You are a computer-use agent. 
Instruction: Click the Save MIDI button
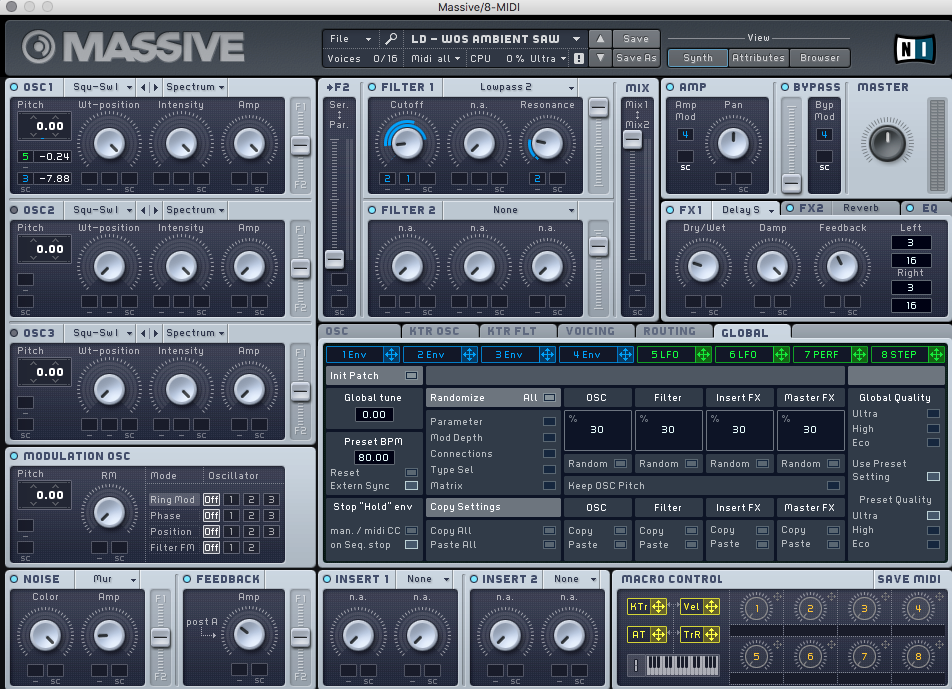click(907, 579)
